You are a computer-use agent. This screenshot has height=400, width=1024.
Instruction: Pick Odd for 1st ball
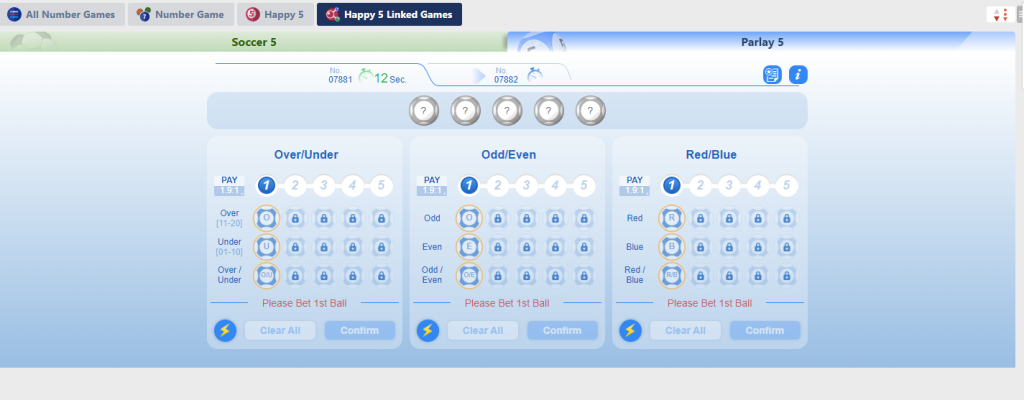[x=469, y=218]
